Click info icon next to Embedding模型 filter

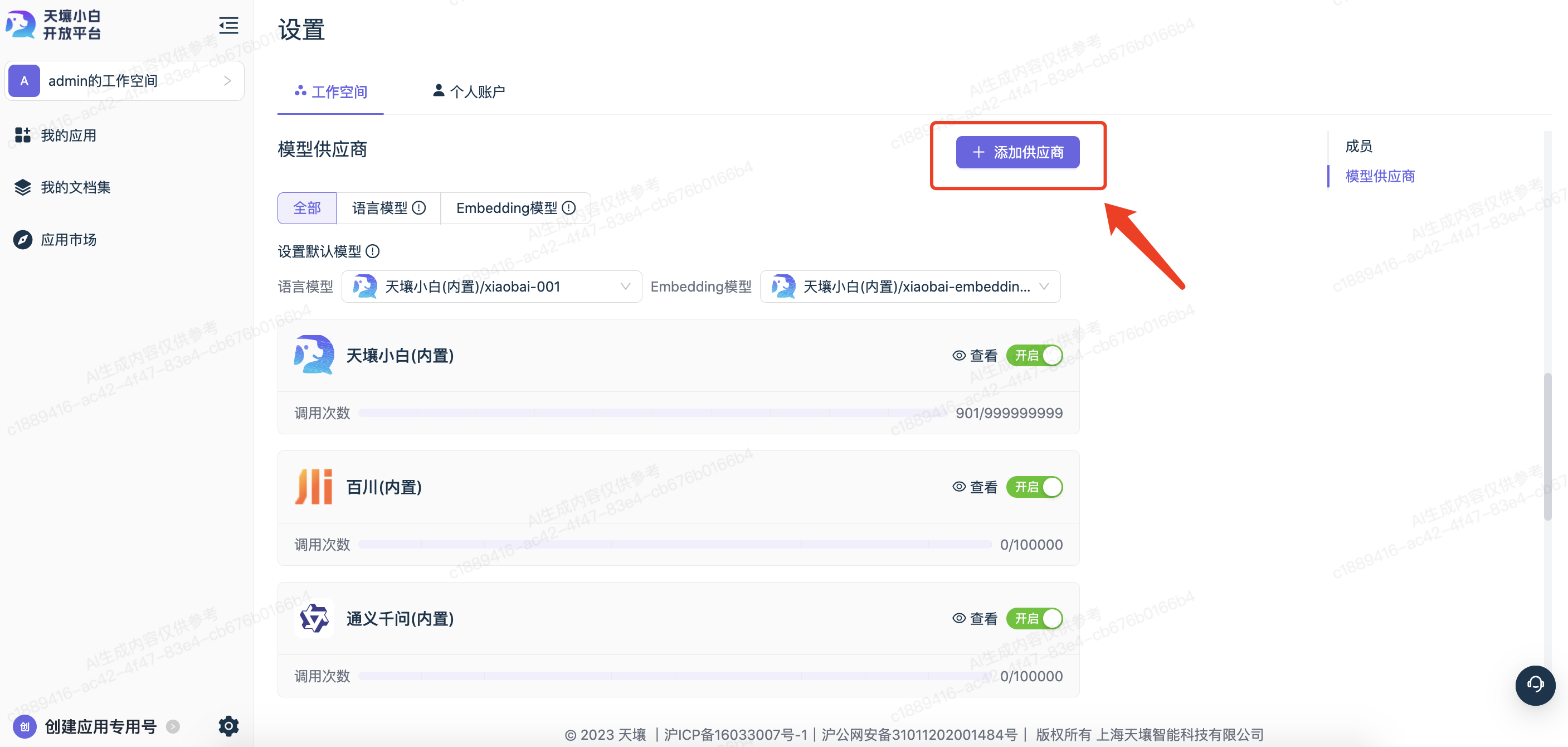pos(568,208)
